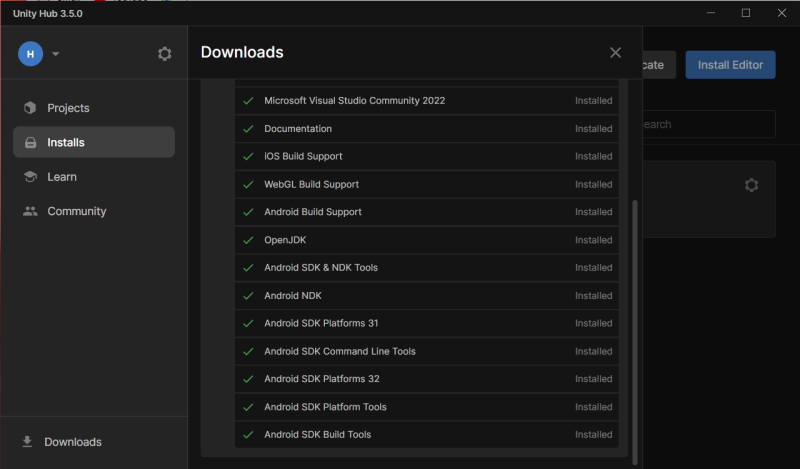This screenshot has height=469, width=800.
Task: Open the editor install gear options
Action: pos(751,185)
